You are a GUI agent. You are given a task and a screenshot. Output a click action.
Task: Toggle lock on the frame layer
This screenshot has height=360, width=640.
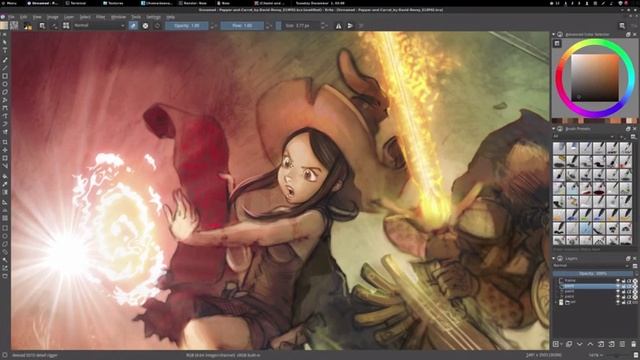click(623, 281)
